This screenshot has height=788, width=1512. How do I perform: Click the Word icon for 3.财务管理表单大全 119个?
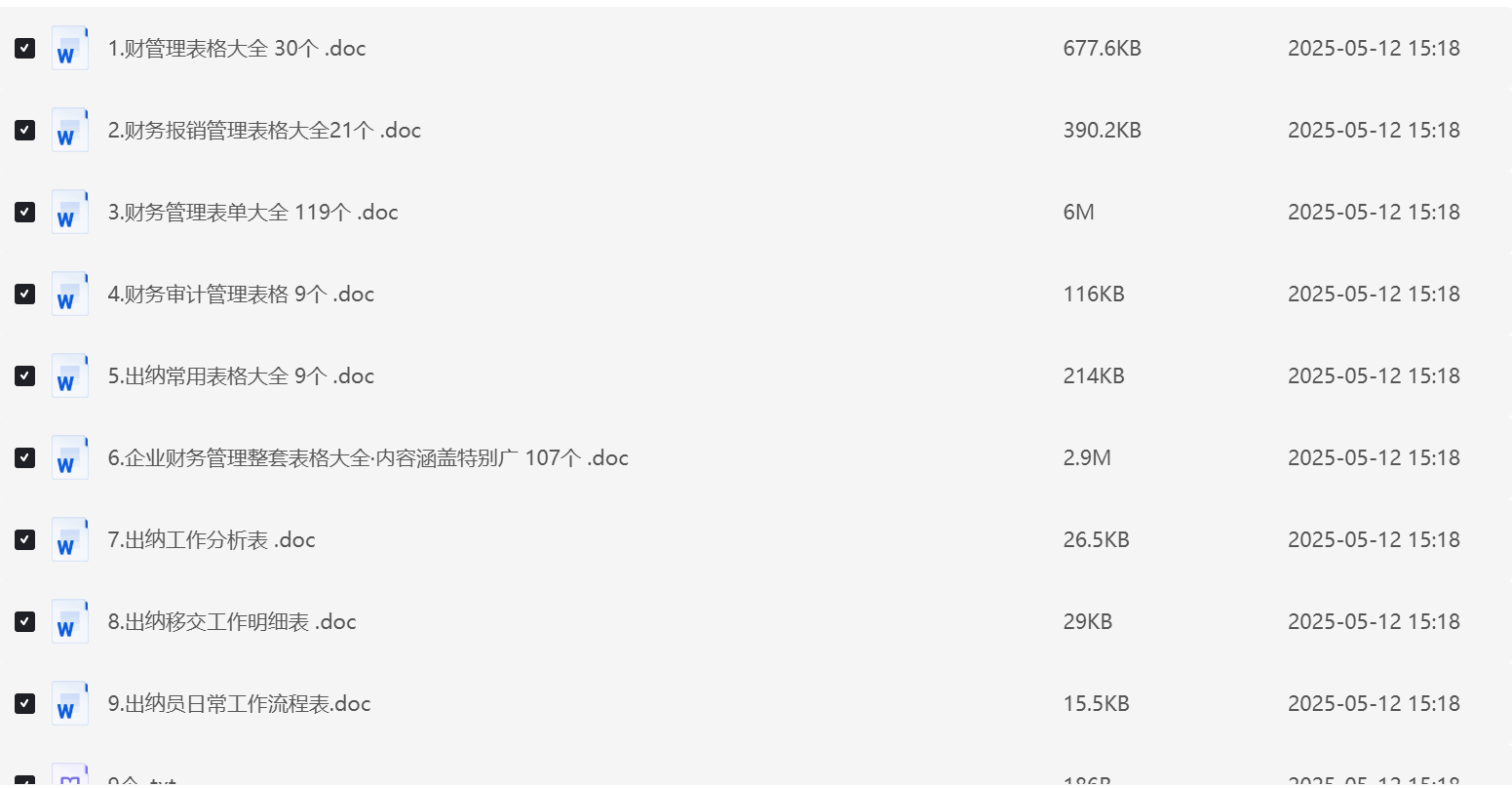[69, 212]
